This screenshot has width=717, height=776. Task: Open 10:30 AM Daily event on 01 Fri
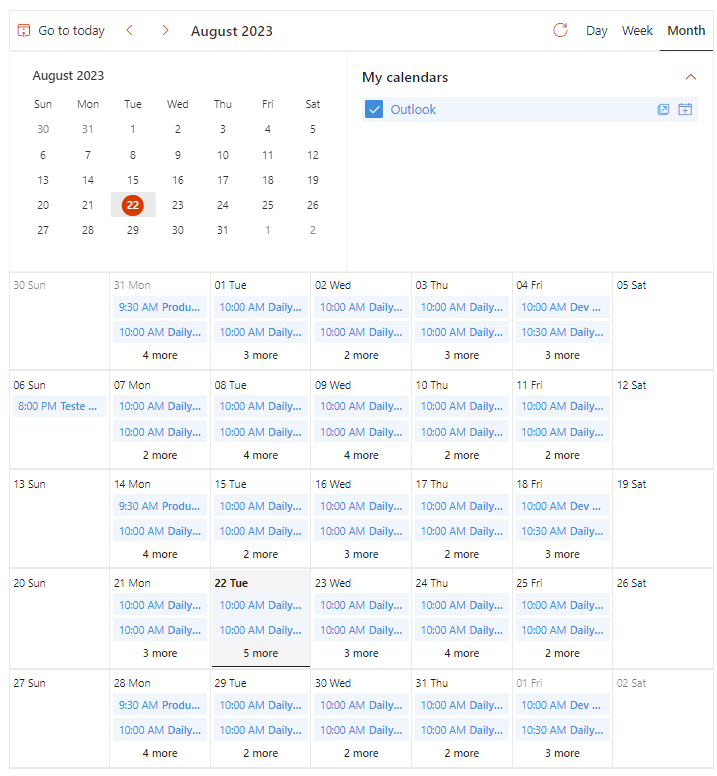[562, 730]
